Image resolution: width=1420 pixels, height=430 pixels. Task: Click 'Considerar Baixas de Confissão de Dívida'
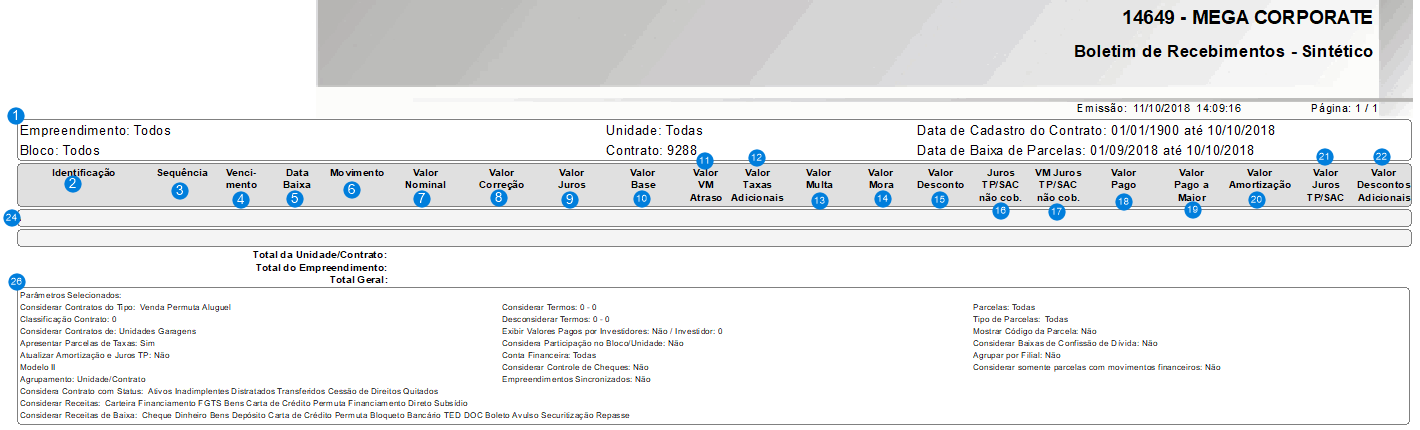(x=1065, y=343)
